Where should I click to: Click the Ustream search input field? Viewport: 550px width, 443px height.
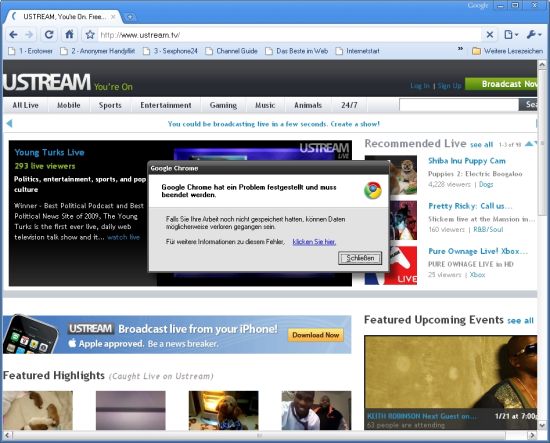pos(459,105)
